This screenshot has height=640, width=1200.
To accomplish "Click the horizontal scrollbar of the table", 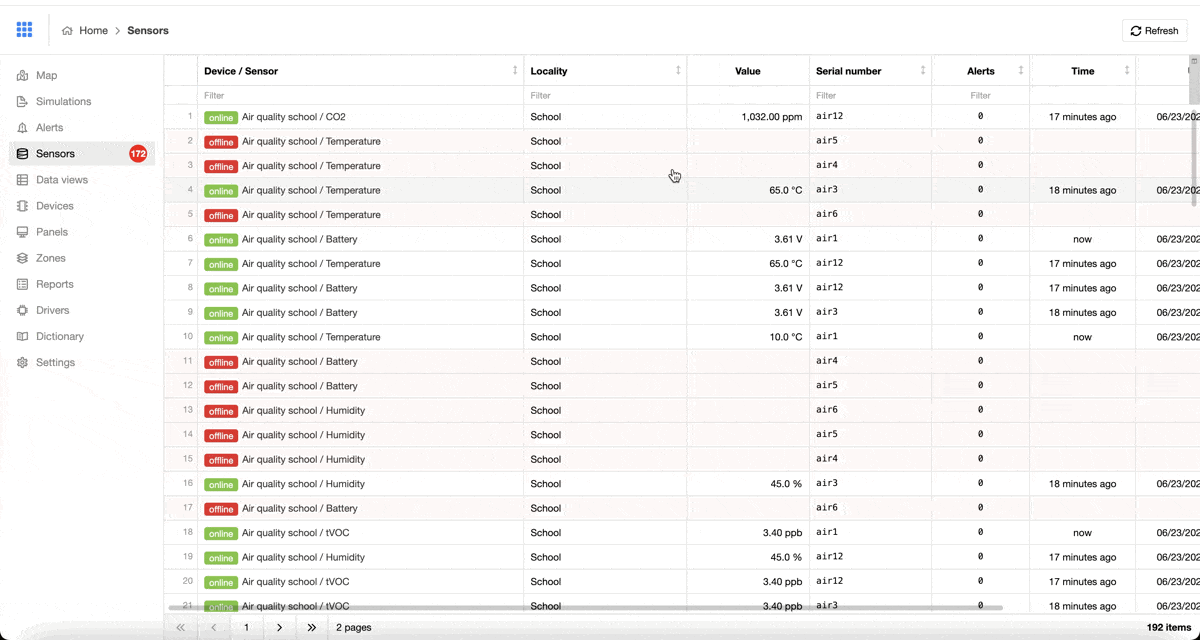I will pos(585,607).
